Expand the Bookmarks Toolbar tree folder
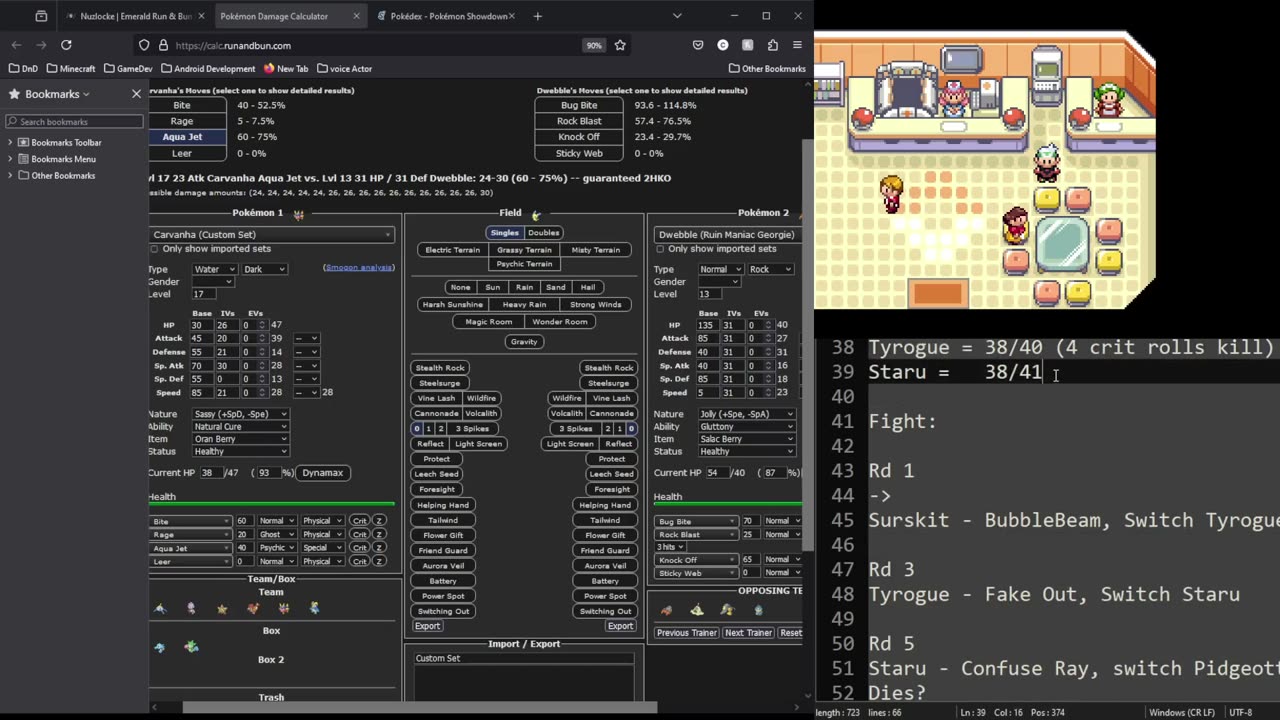1280x720 pixels. 11,142
